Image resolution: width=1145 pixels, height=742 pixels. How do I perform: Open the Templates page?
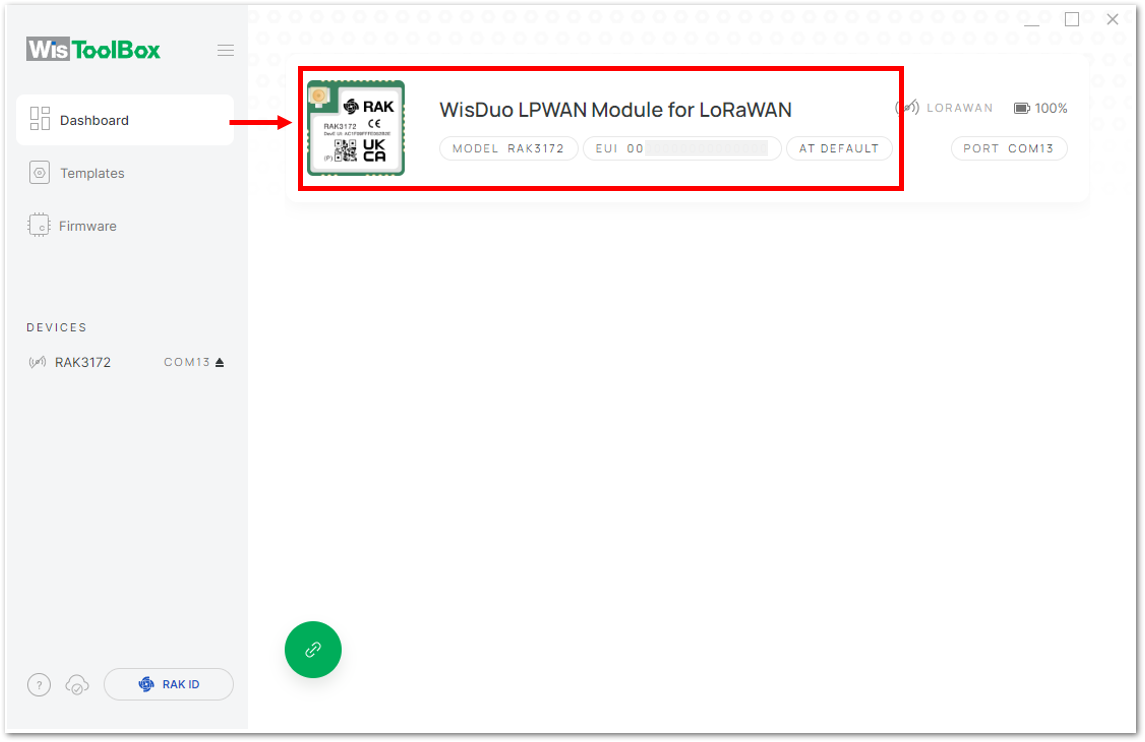point(125,173)
